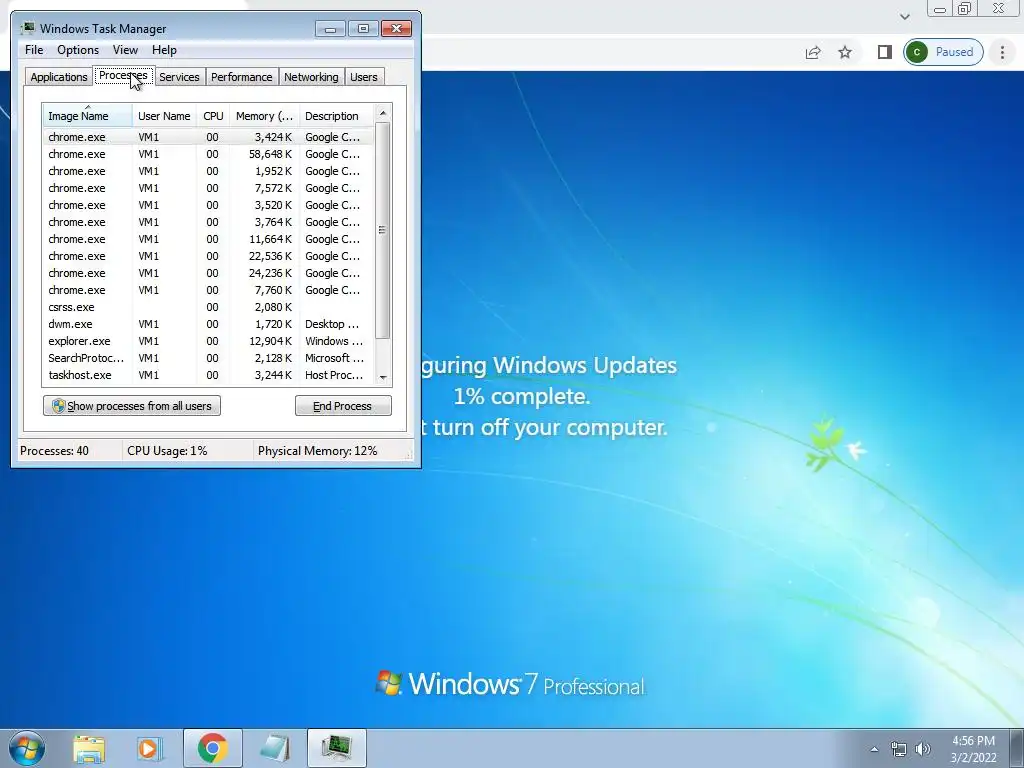Click the process list scrollbar thumb
Screen dimensions: 1024x768
tap(383, 230)
